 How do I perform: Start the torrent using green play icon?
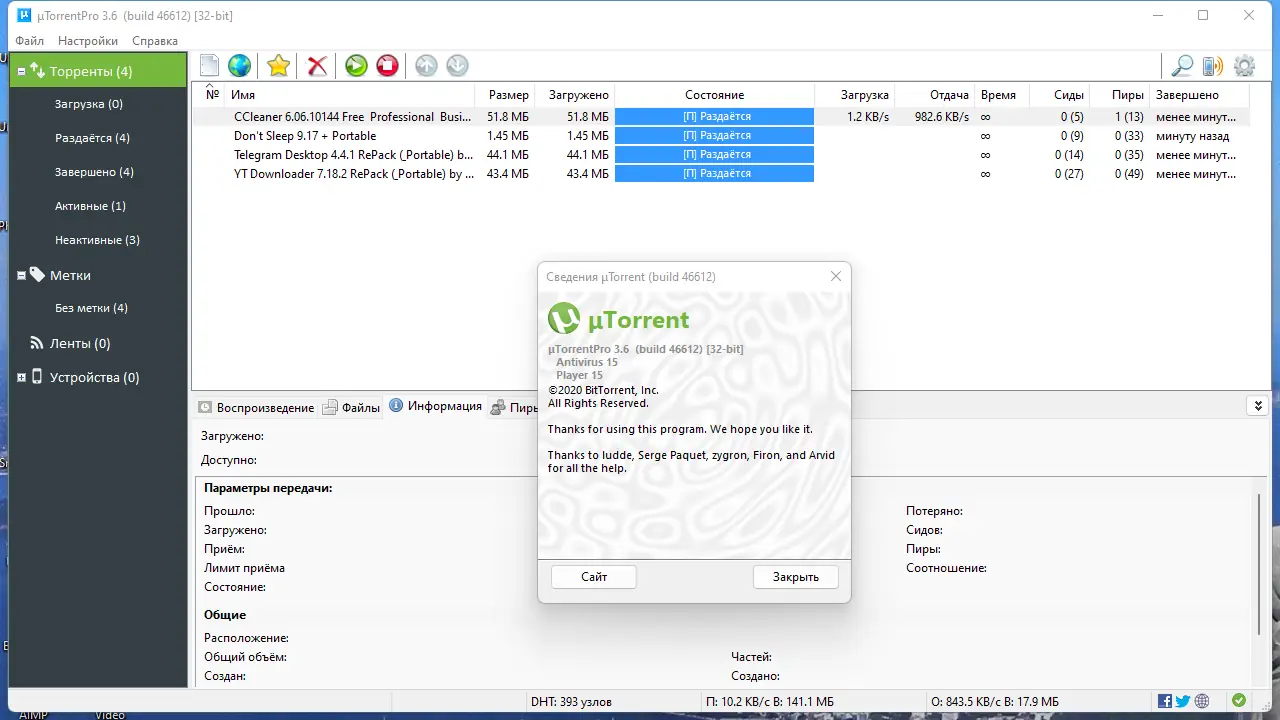point(355,65)
